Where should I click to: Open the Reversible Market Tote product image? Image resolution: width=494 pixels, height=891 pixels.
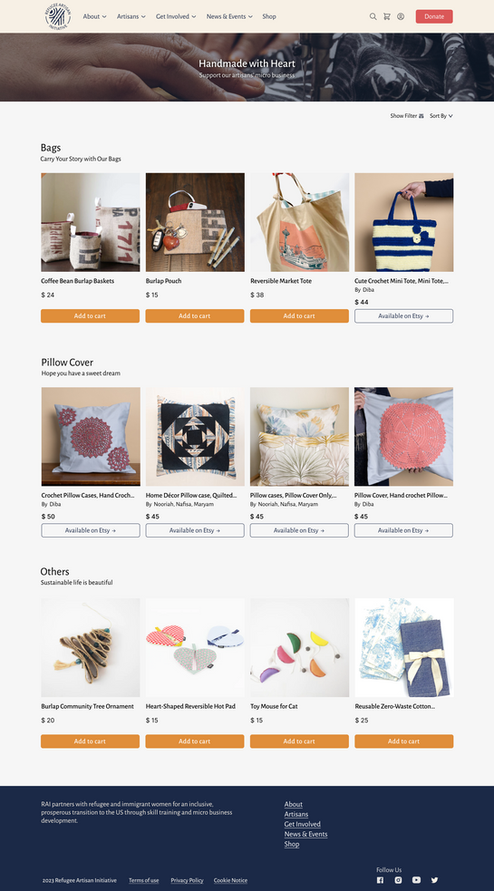(300, 222)
